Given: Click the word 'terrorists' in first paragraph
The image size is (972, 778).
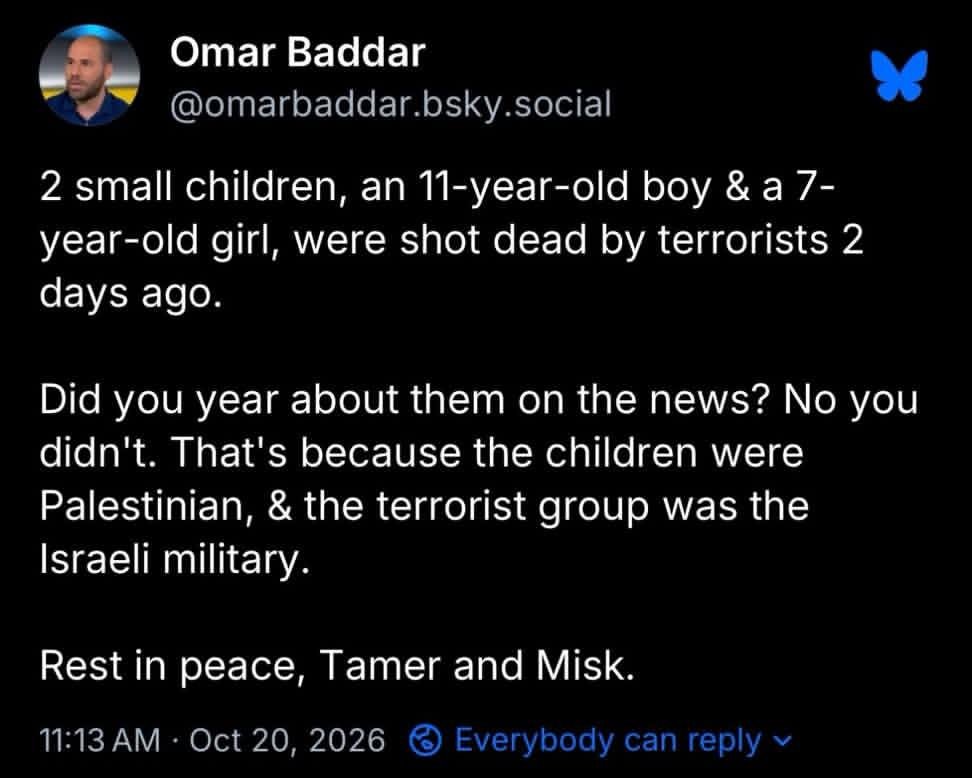Looking at the screenshot, I should (743, 240).
